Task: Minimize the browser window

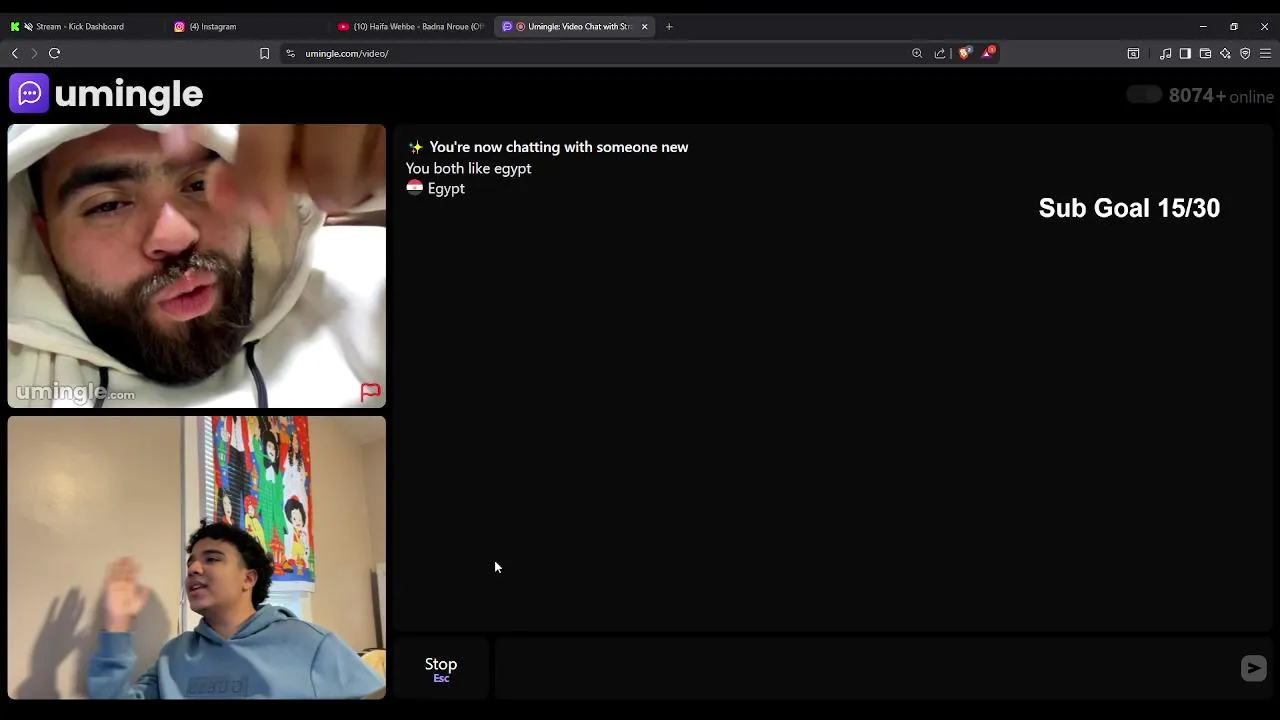Action: [x=1203, y=27]
